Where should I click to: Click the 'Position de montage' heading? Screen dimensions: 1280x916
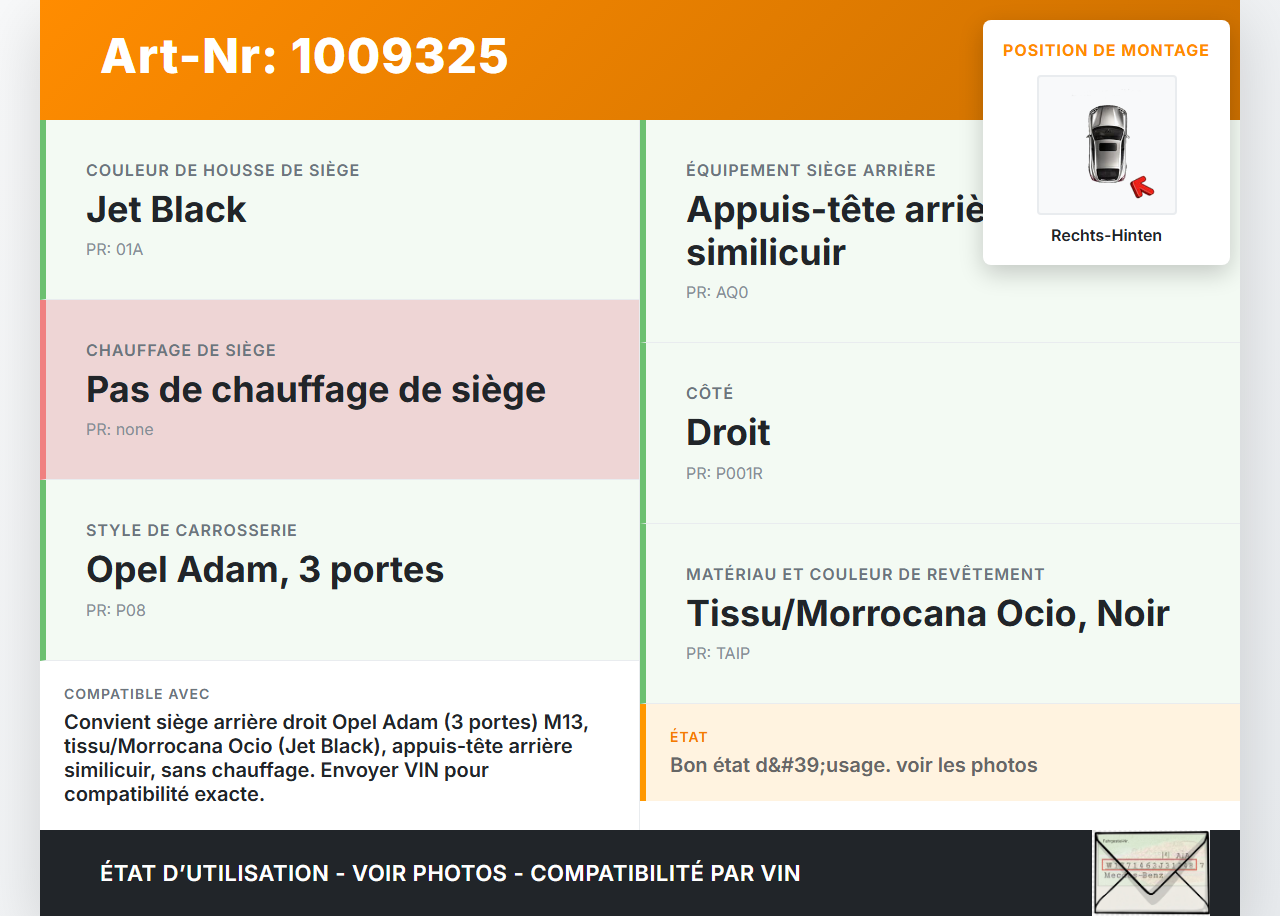(1106, 50)
